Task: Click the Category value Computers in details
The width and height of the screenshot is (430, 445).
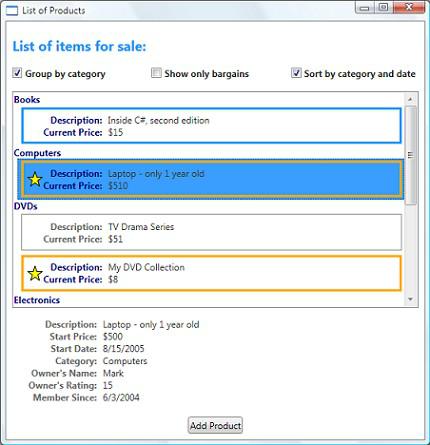Action: pos(125,361)
